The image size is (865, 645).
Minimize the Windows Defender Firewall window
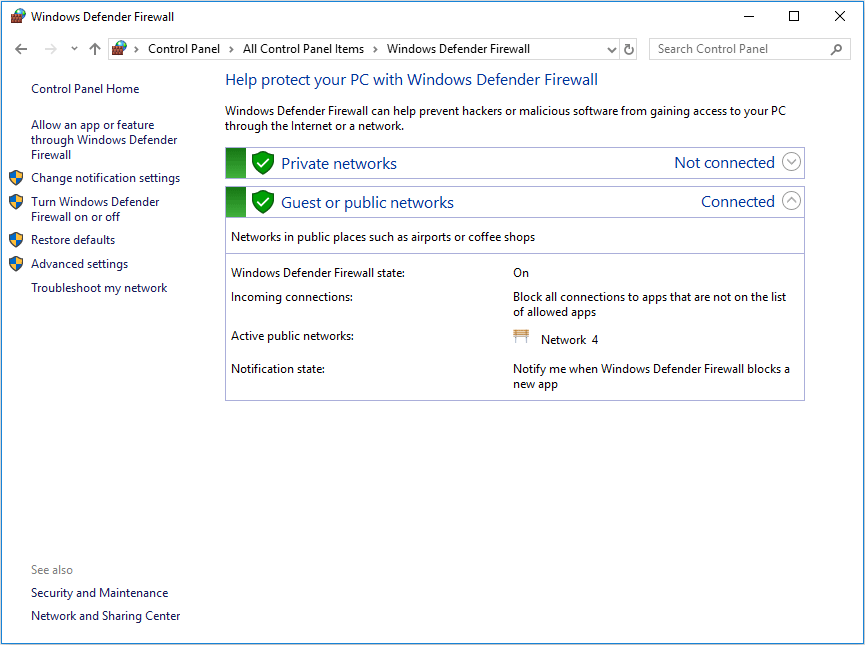tap(749, 17)
